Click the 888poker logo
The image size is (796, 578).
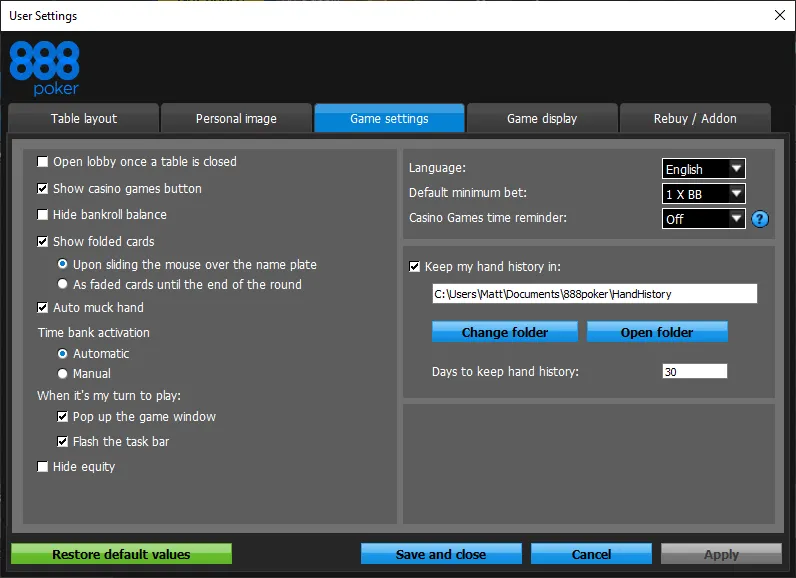[44, 68]
